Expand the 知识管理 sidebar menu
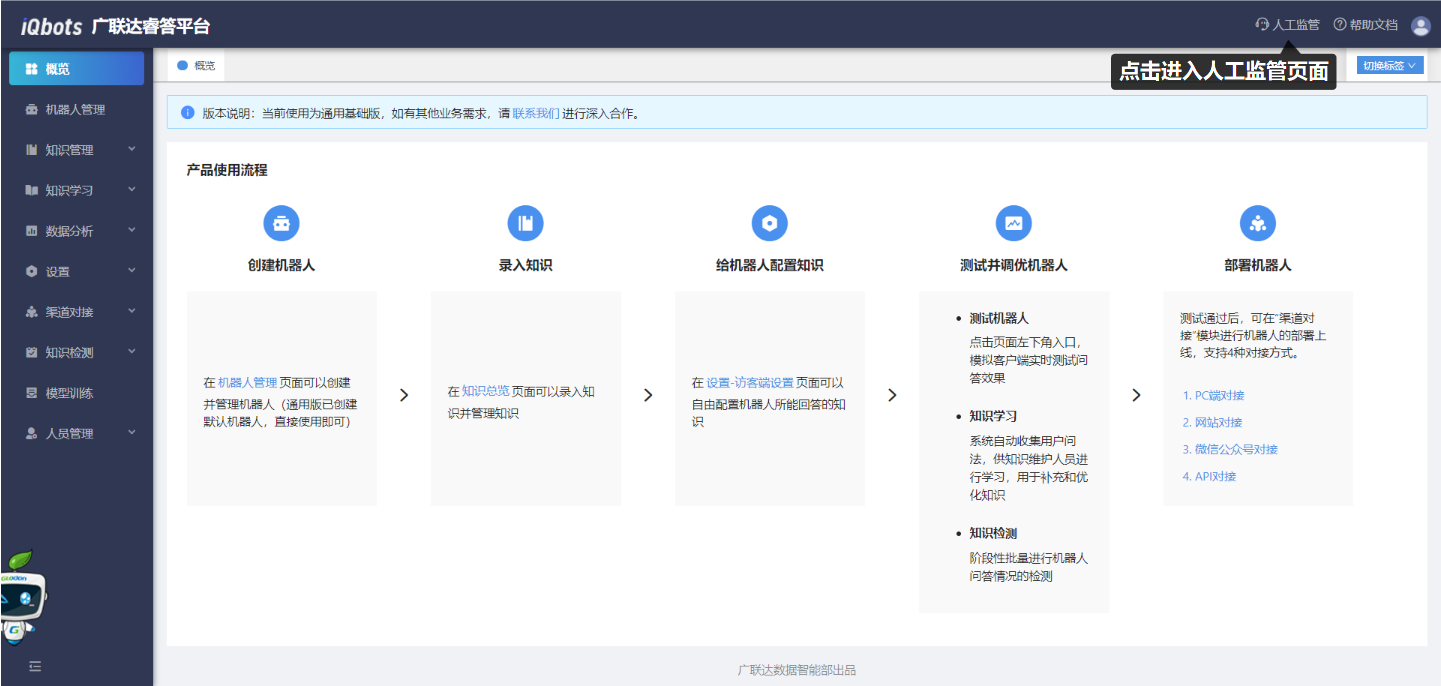 pos(77,150)
